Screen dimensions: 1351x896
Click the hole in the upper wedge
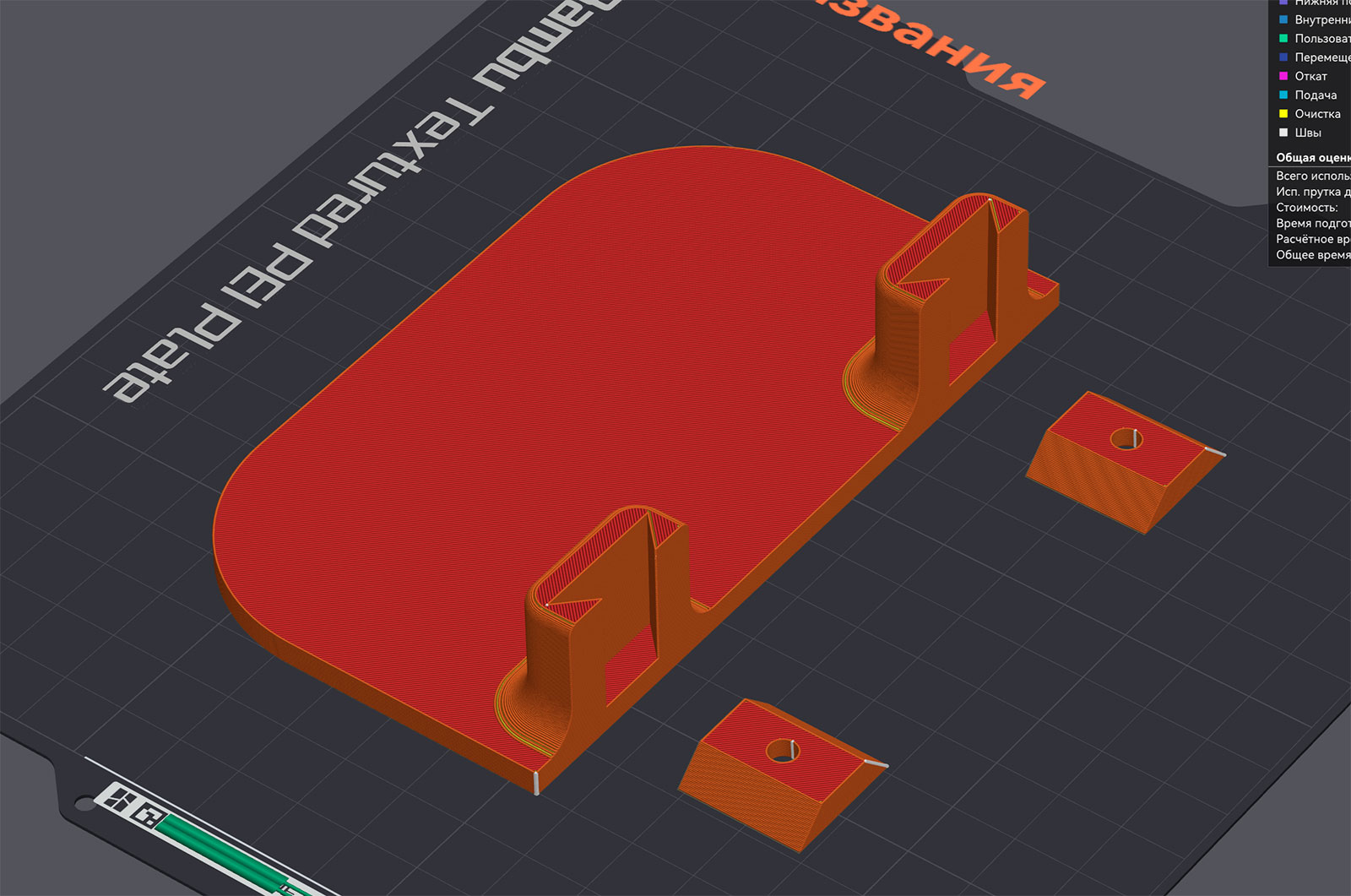(1126, 438)
